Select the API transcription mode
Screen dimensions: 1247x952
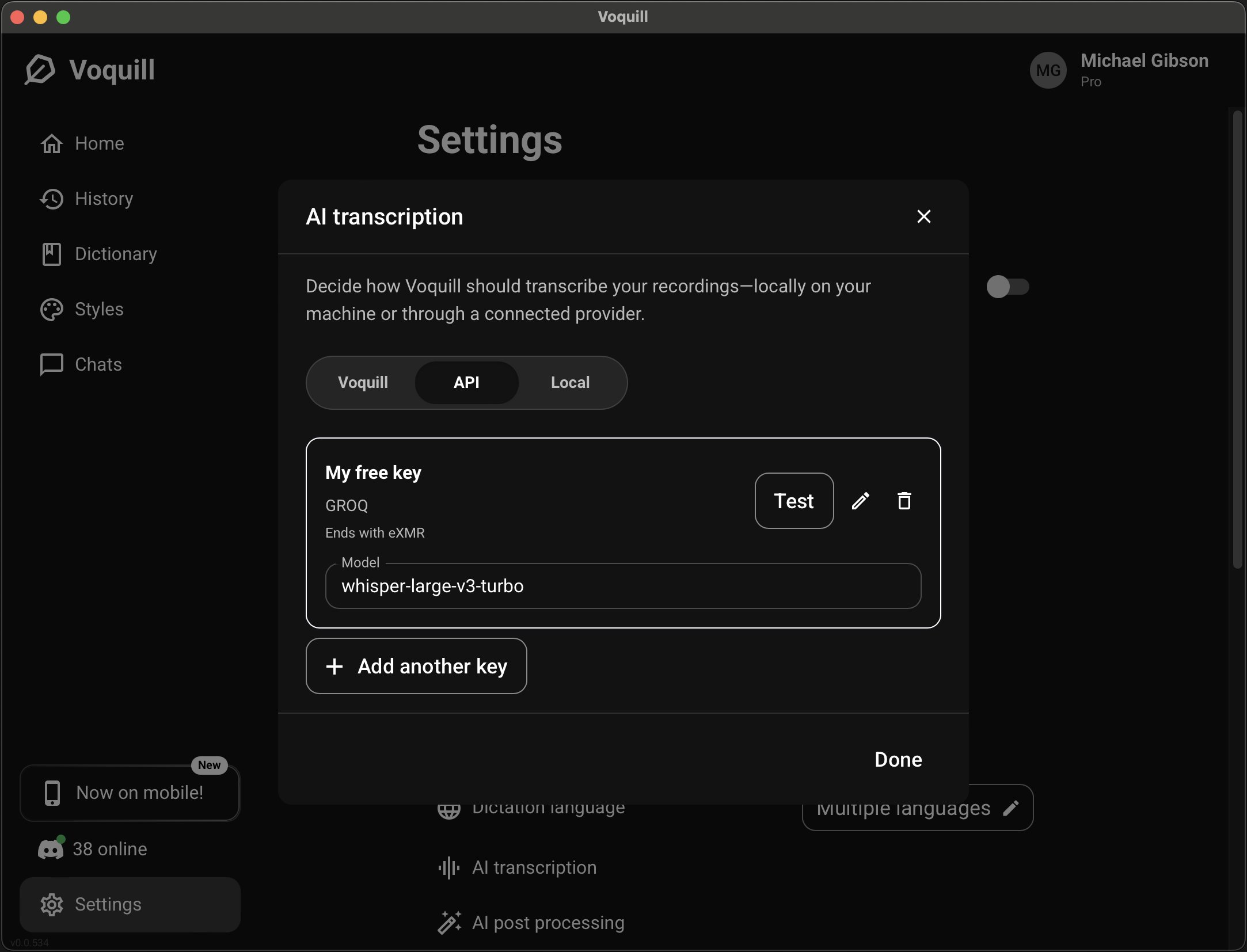[x=466, y=382]
